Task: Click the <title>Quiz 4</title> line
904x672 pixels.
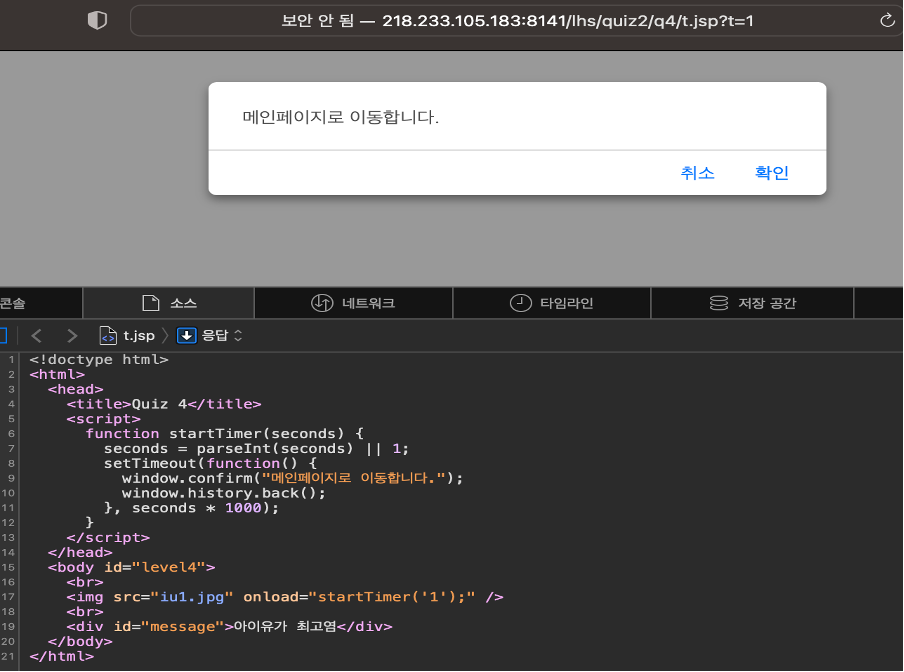Action: [164, 404]
